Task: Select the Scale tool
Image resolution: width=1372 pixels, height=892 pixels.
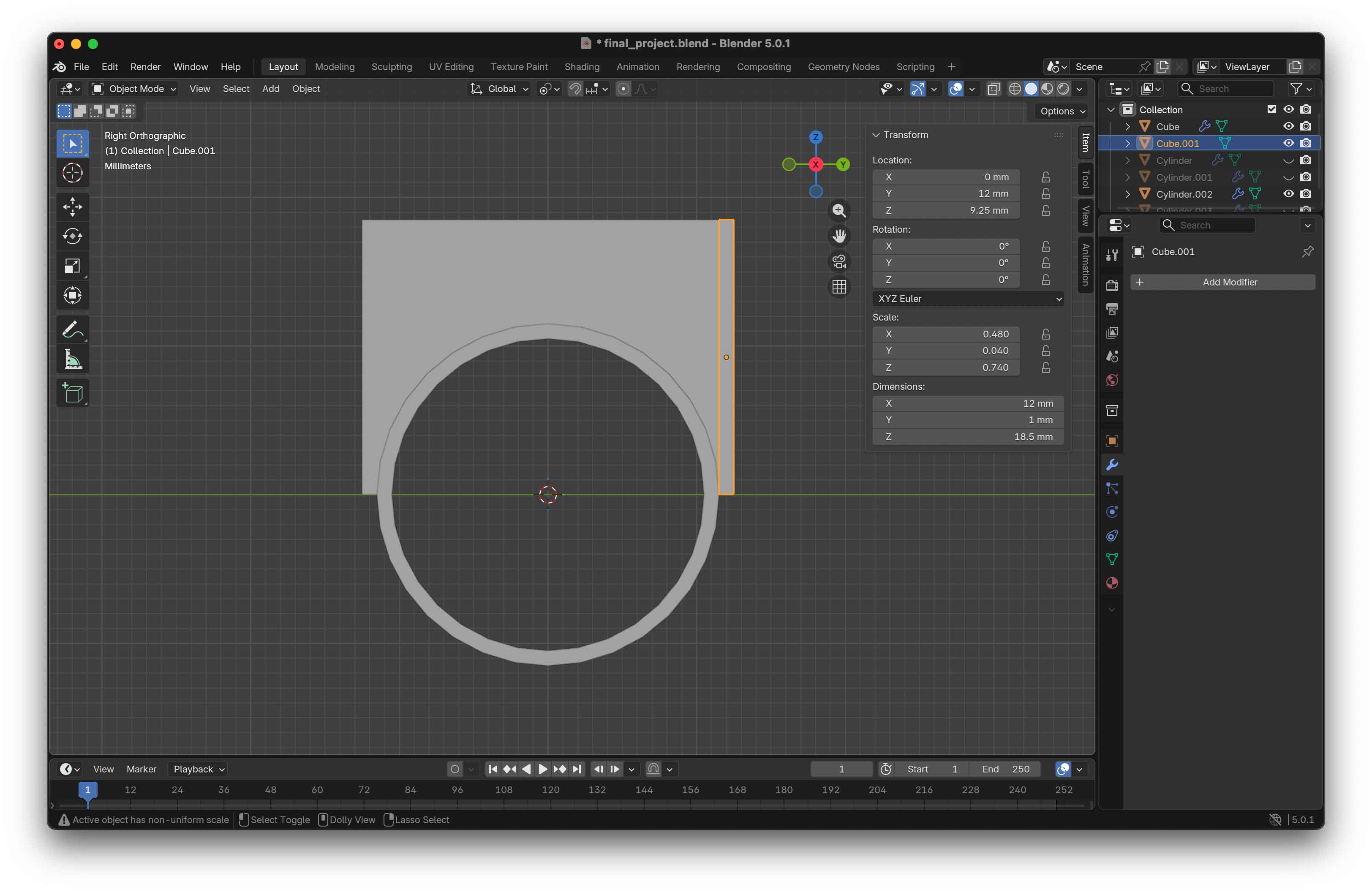Action: pyautogui.click(x=72, y=266)
